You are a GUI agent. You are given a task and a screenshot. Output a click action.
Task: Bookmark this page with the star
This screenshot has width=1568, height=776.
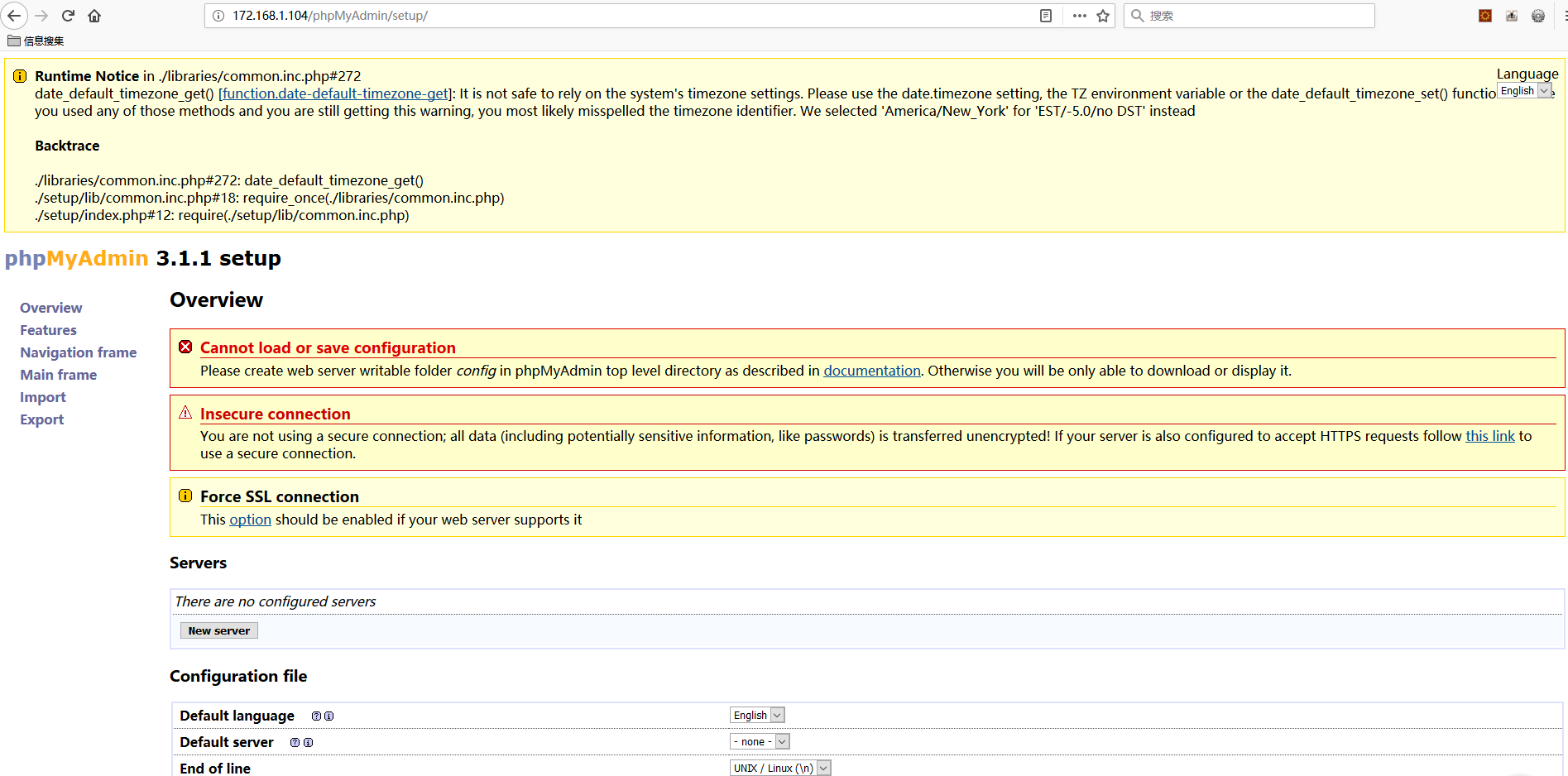pyautogui.click(x=1103, y=16)
